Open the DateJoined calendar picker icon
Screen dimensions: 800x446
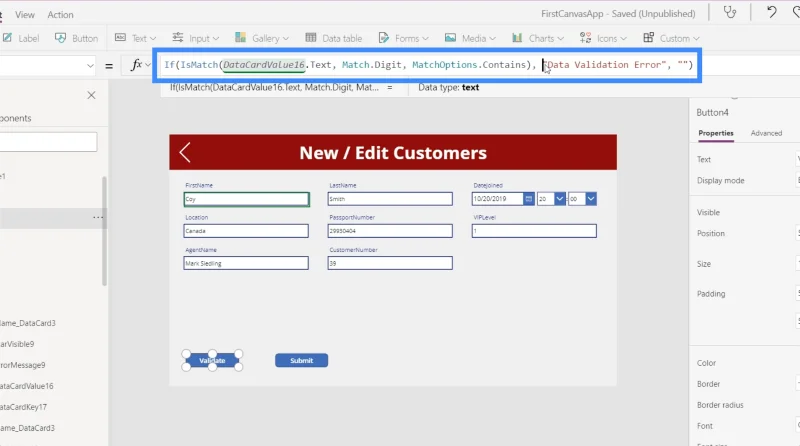(529, 199)
